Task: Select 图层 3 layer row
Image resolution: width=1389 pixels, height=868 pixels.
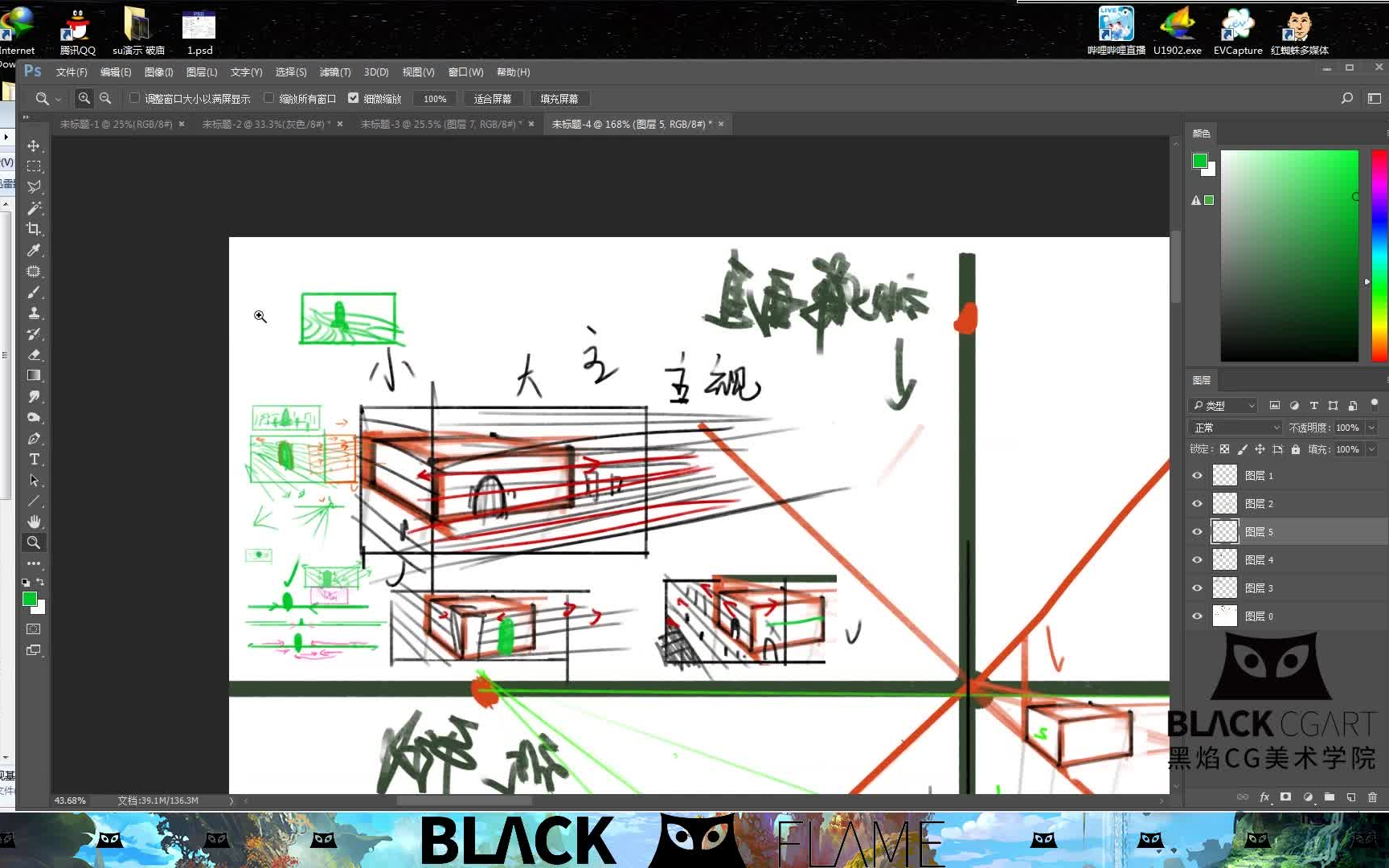Action: (1286, 588)
